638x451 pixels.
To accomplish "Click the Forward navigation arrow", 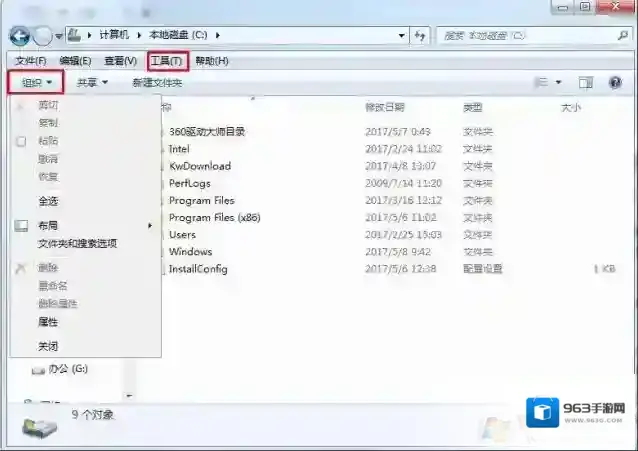I will tap(42, 36).
